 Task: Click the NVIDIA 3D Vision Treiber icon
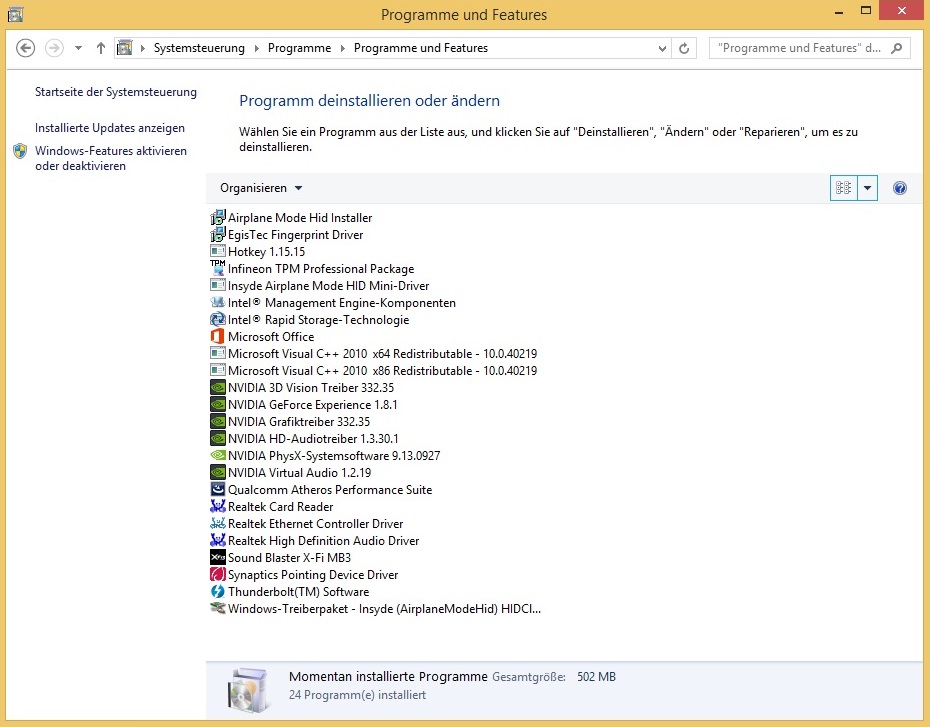(218, 388)
